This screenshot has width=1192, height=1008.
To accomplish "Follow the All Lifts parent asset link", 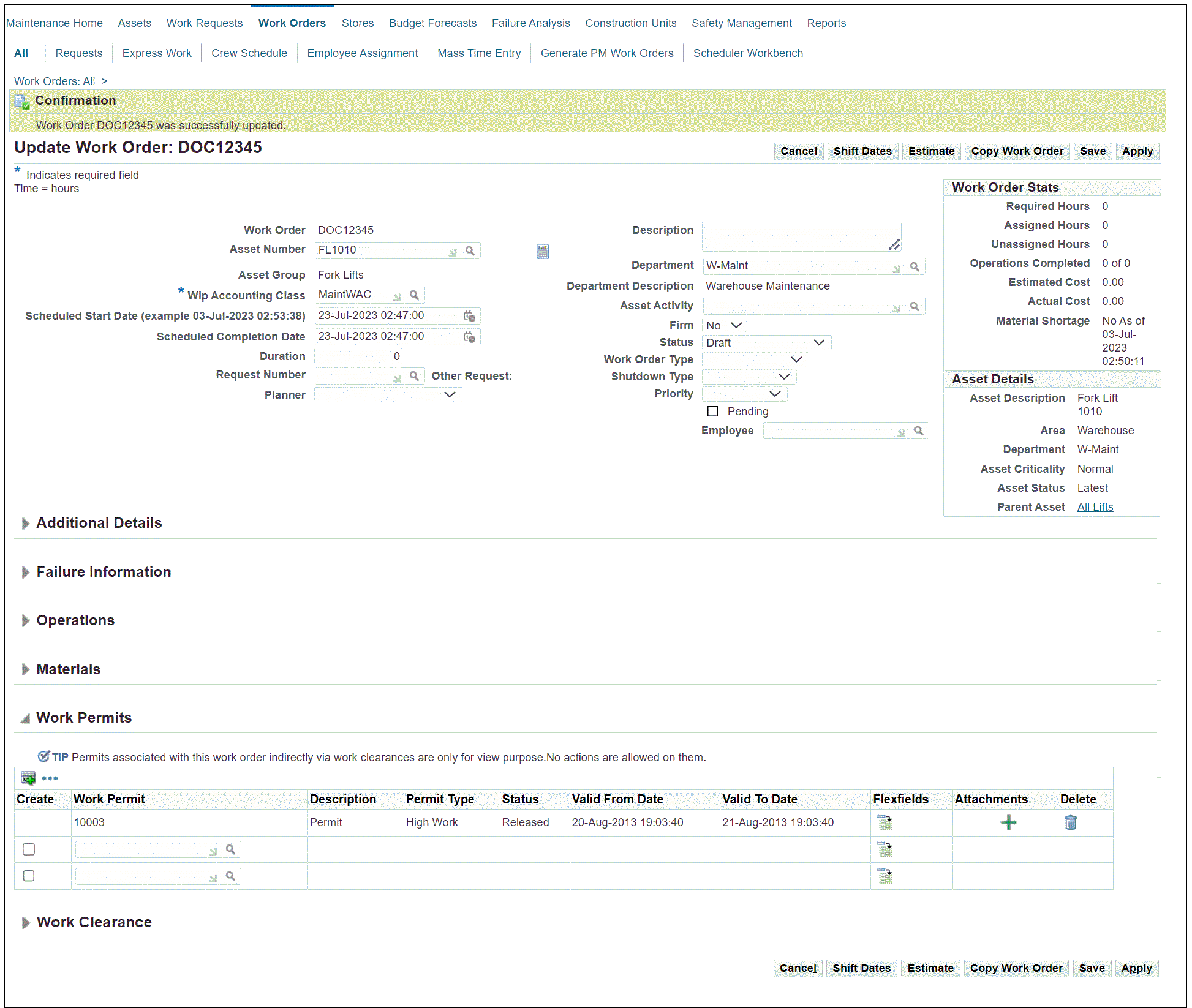I will pyautogui.click(x=1095, y=507).
